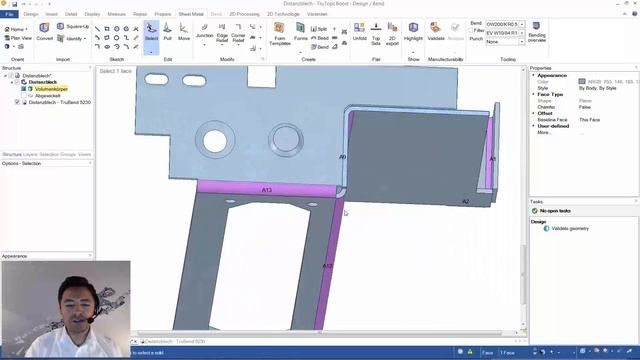Toggle checkbox of Distanzblech - TruBend 5230

pos(17,102)
